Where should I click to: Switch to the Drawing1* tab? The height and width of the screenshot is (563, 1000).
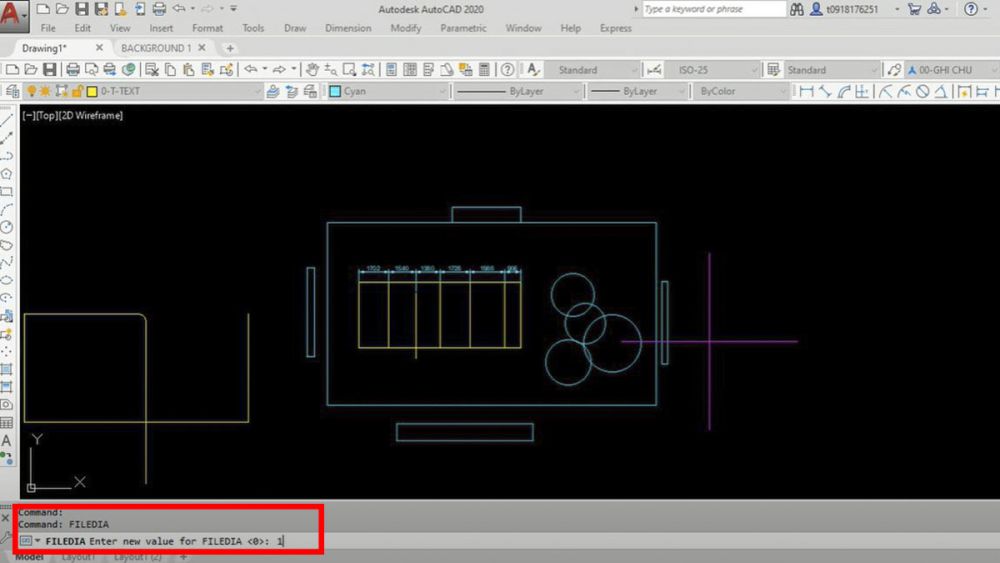pyautogui.click(x=45, y=48)
